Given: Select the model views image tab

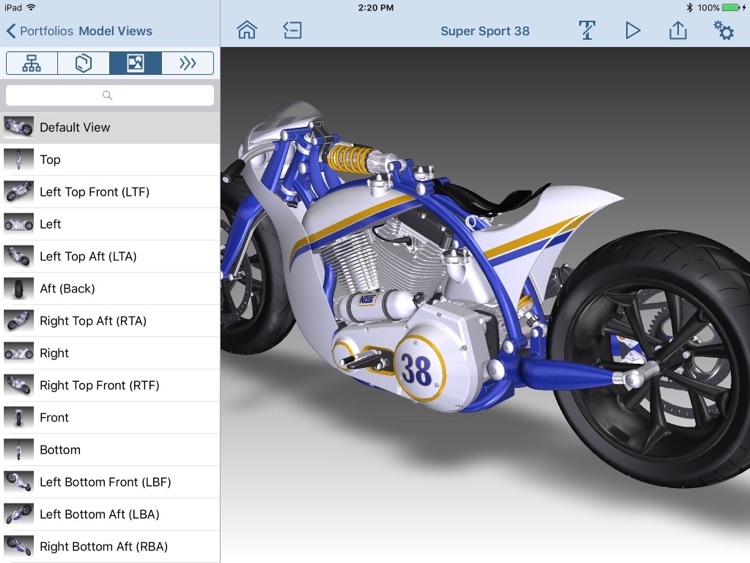Looking at the screenshot, I should click(x=135, y=63).
